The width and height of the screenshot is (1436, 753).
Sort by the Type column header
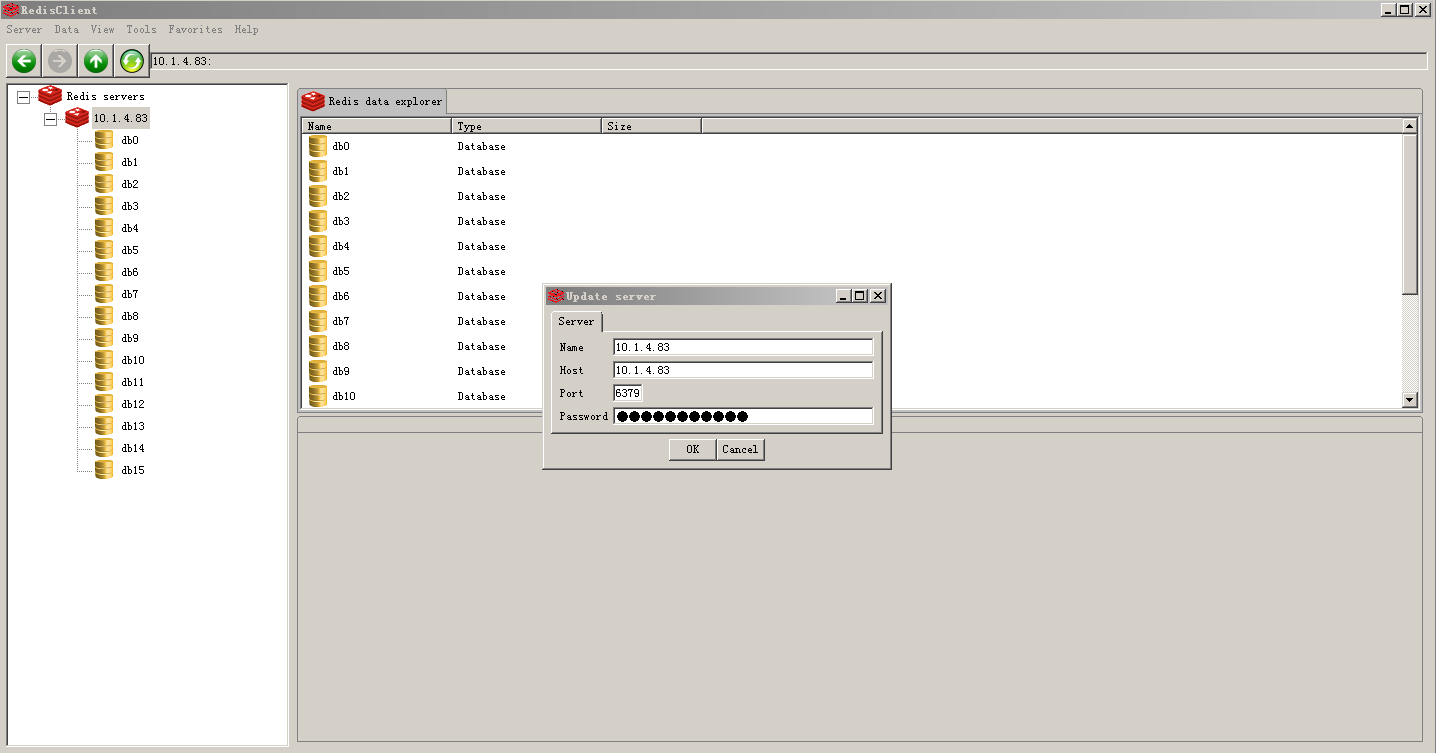point(526,126)
